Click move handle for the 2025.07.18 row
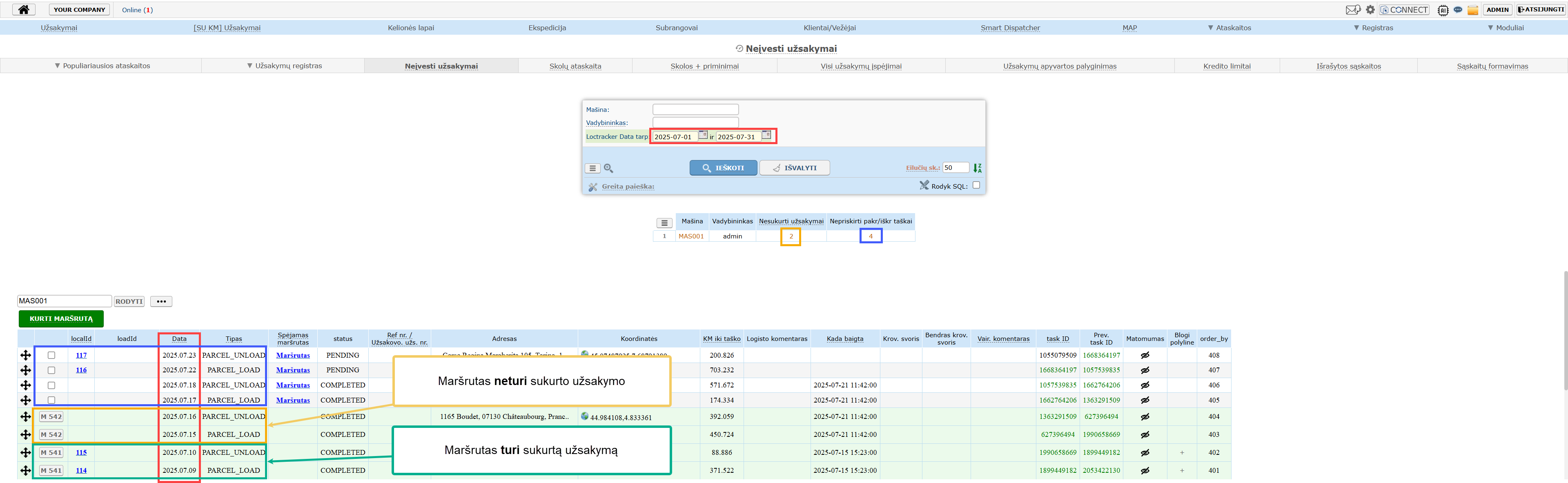Viewport: 1568px width, 483px height. pos(26,385)
